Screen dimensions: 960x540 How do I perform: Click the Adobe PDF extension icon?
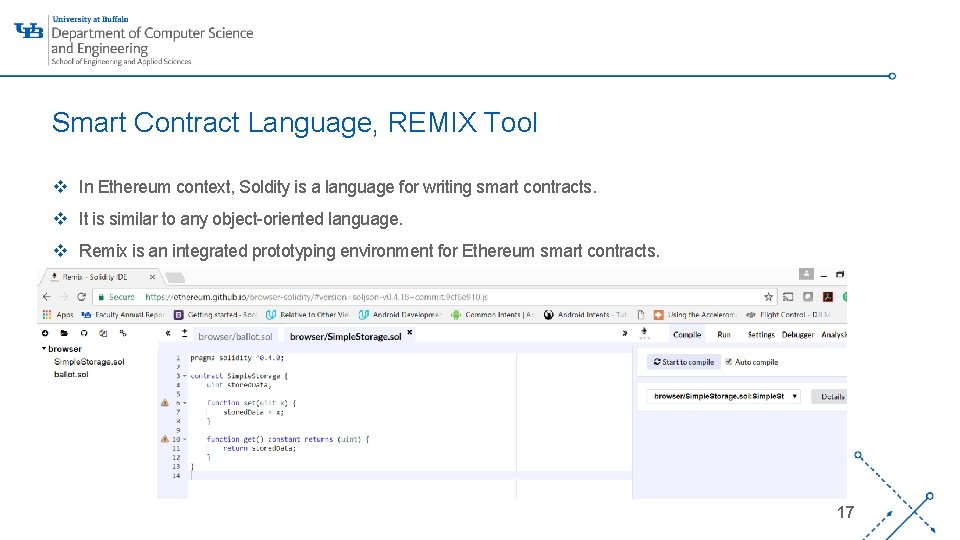click(828, 297)
